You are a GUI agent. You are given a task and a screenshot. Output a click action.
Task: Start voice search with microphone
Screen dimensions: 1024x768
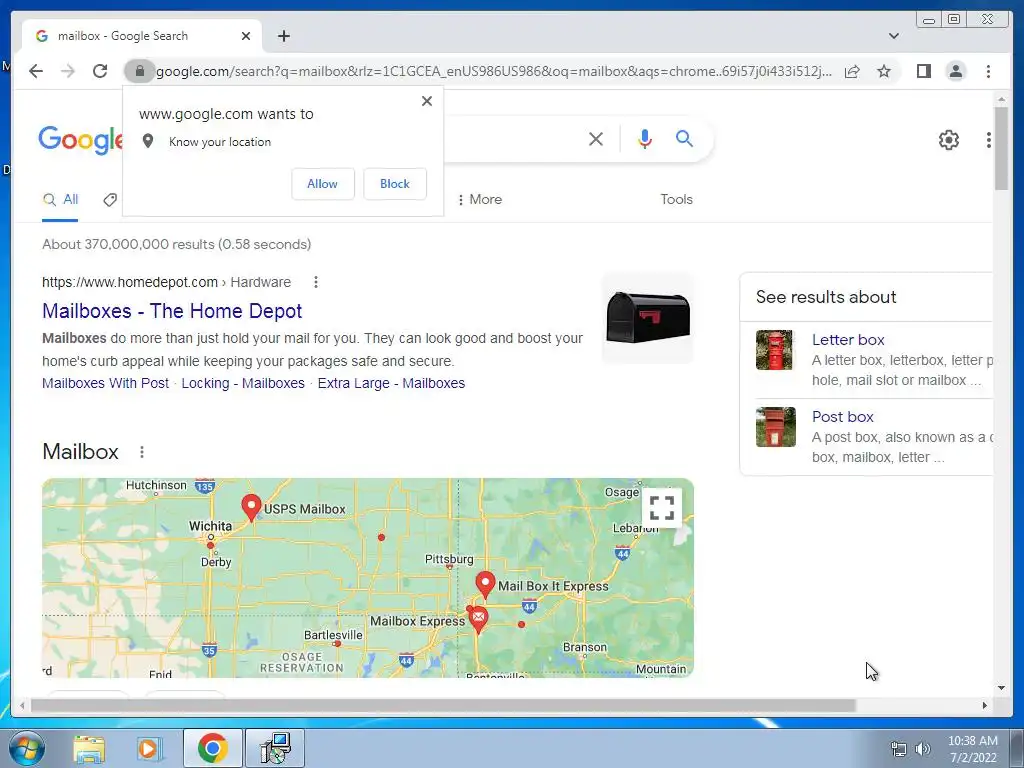(645, 138)
